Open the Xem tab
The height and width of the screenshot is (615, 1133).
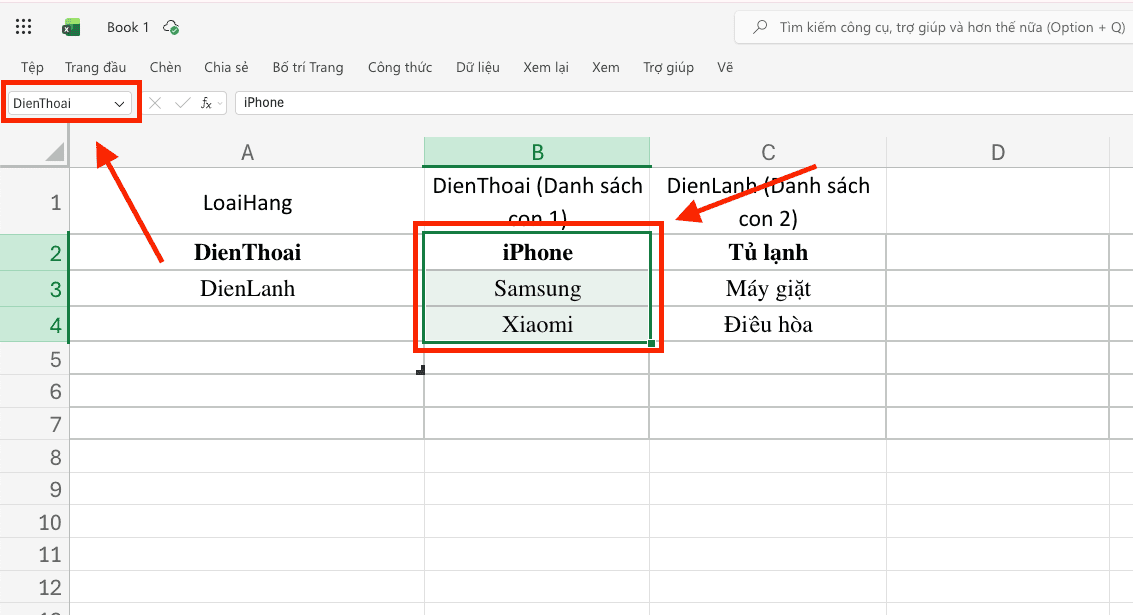[x=606, y=67]
